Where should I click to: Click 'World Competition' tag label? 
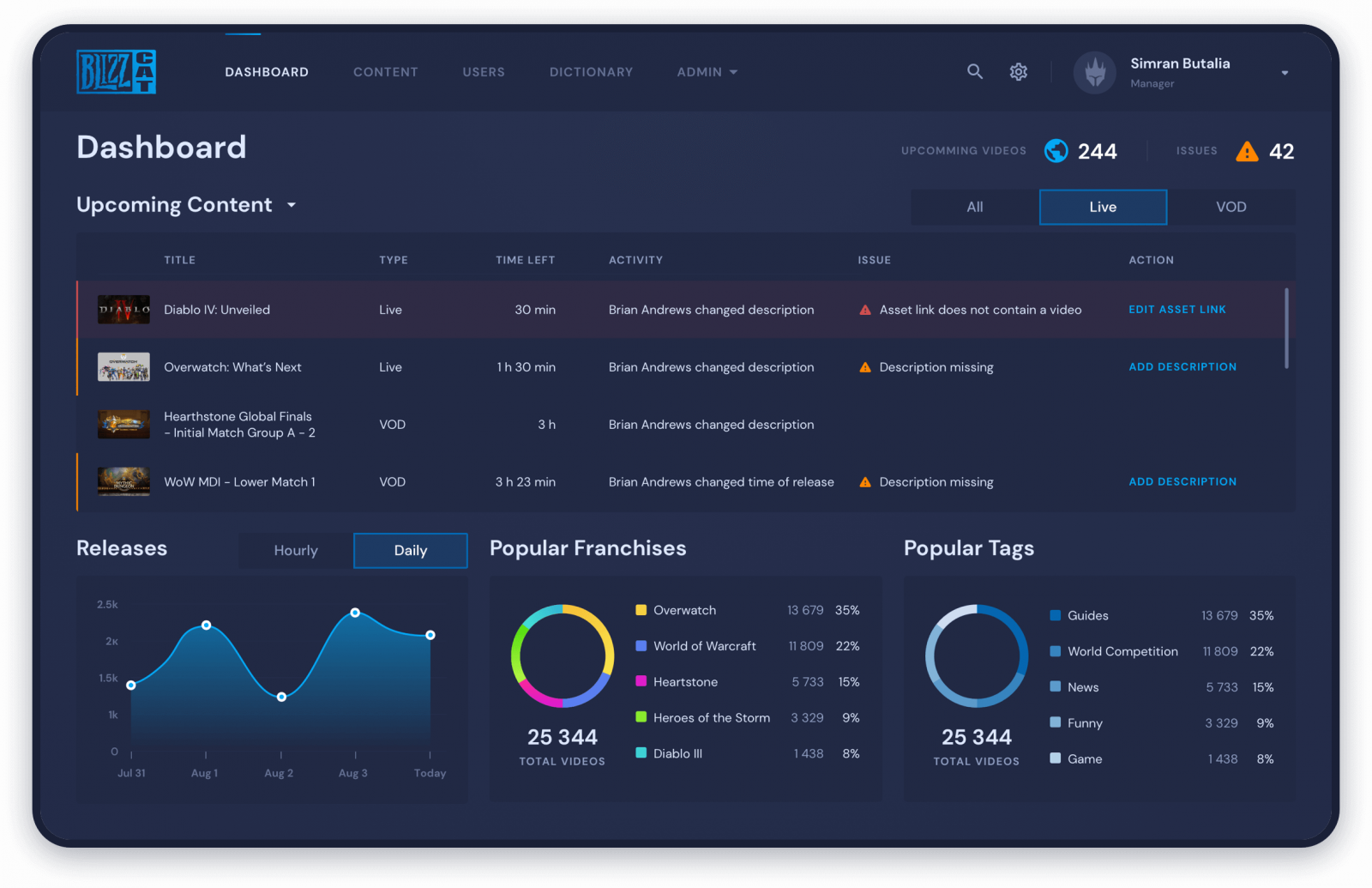[x=1122, y=651]
